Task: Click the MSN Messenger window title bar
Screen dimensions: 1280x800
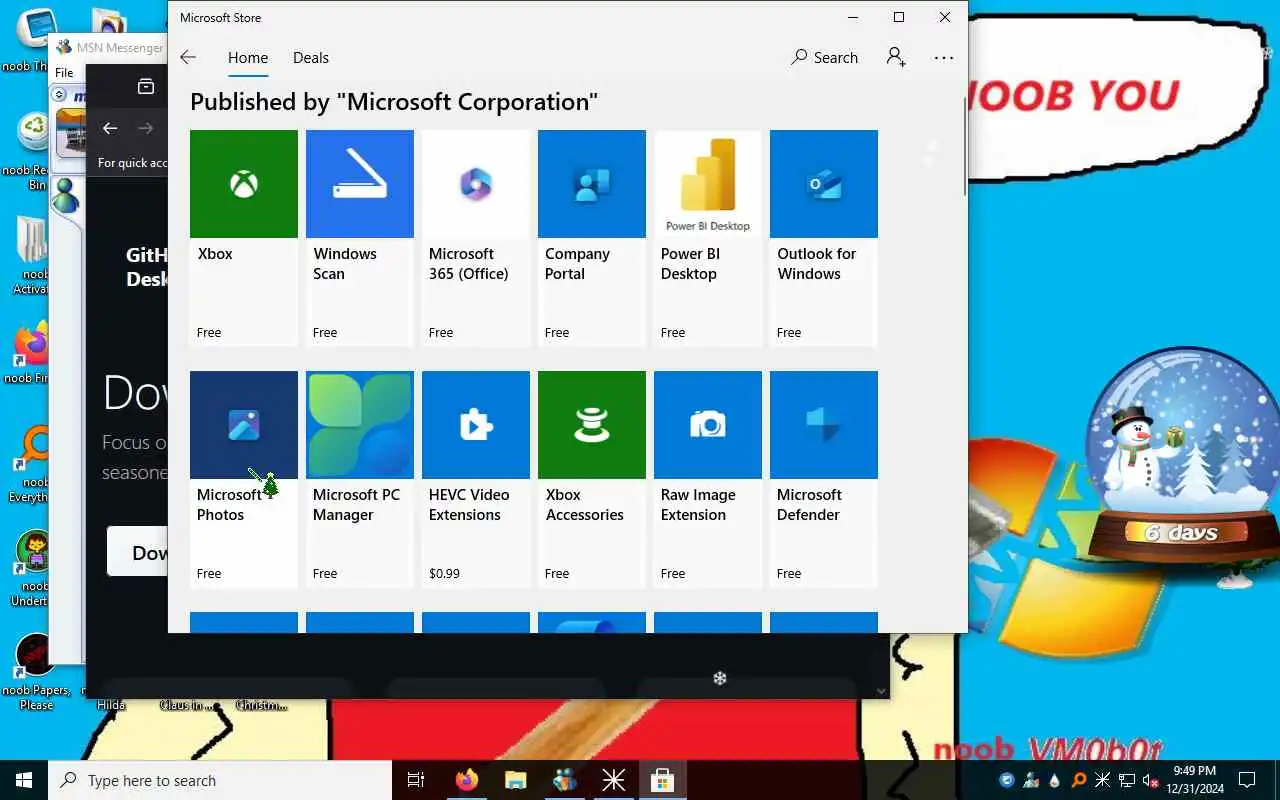Action: (x=108, y=47)
